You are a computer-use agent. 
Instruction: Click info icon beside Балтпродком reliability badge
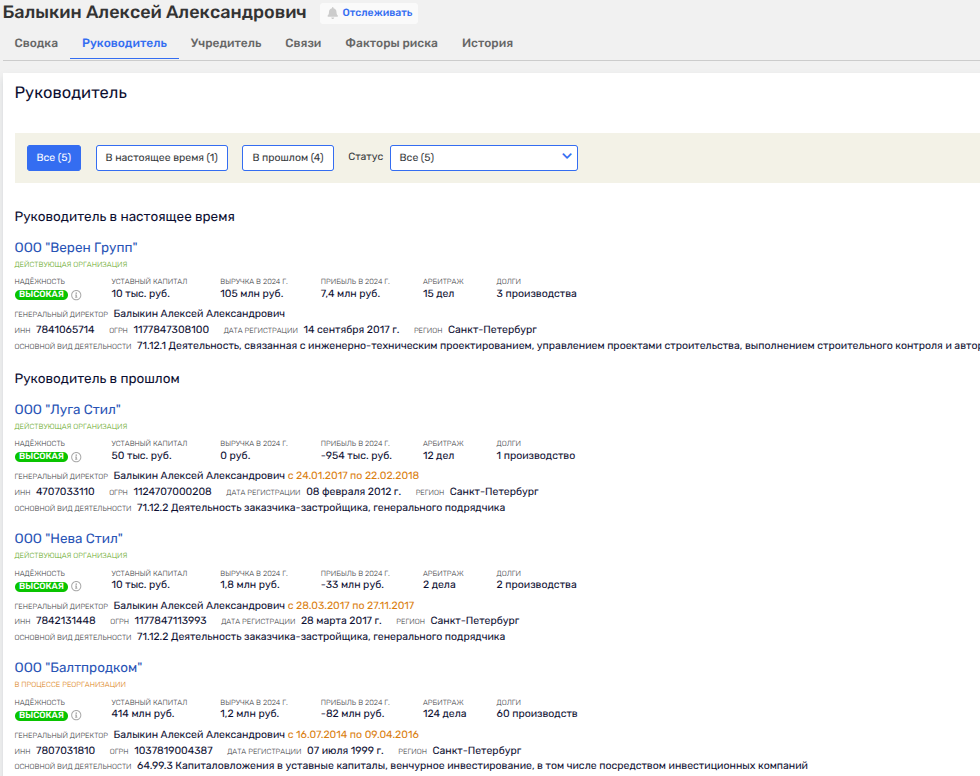point(76,715)
